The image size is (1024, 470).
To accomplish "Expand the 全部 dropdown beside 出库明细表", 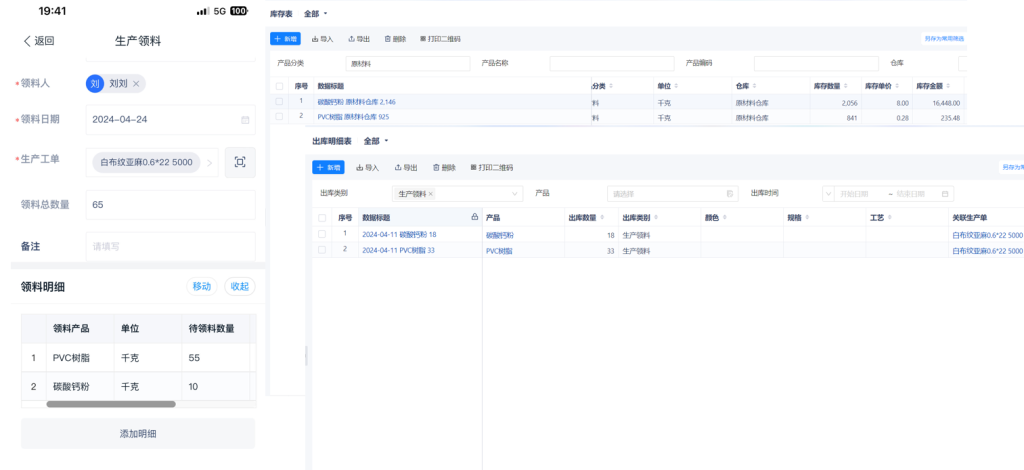I will point(376,141).
